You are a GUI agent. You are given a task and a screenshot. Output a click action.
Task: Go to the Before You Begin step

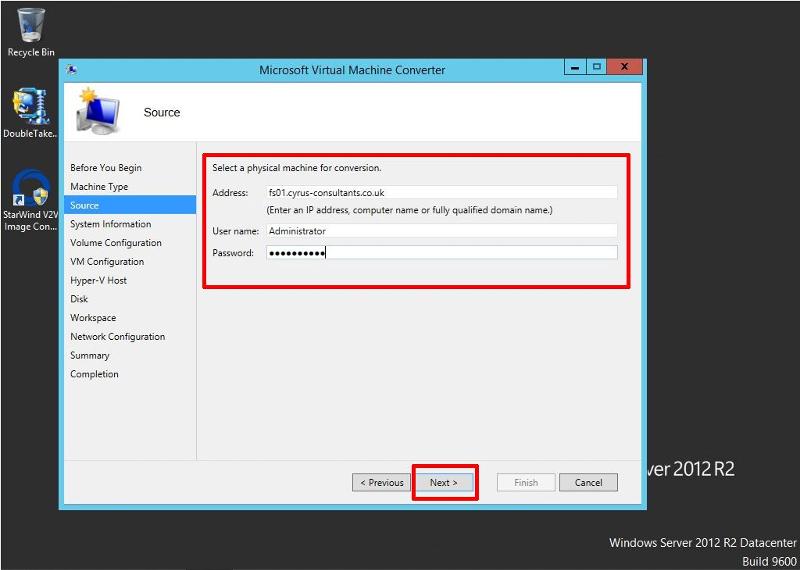pos(106,168)
